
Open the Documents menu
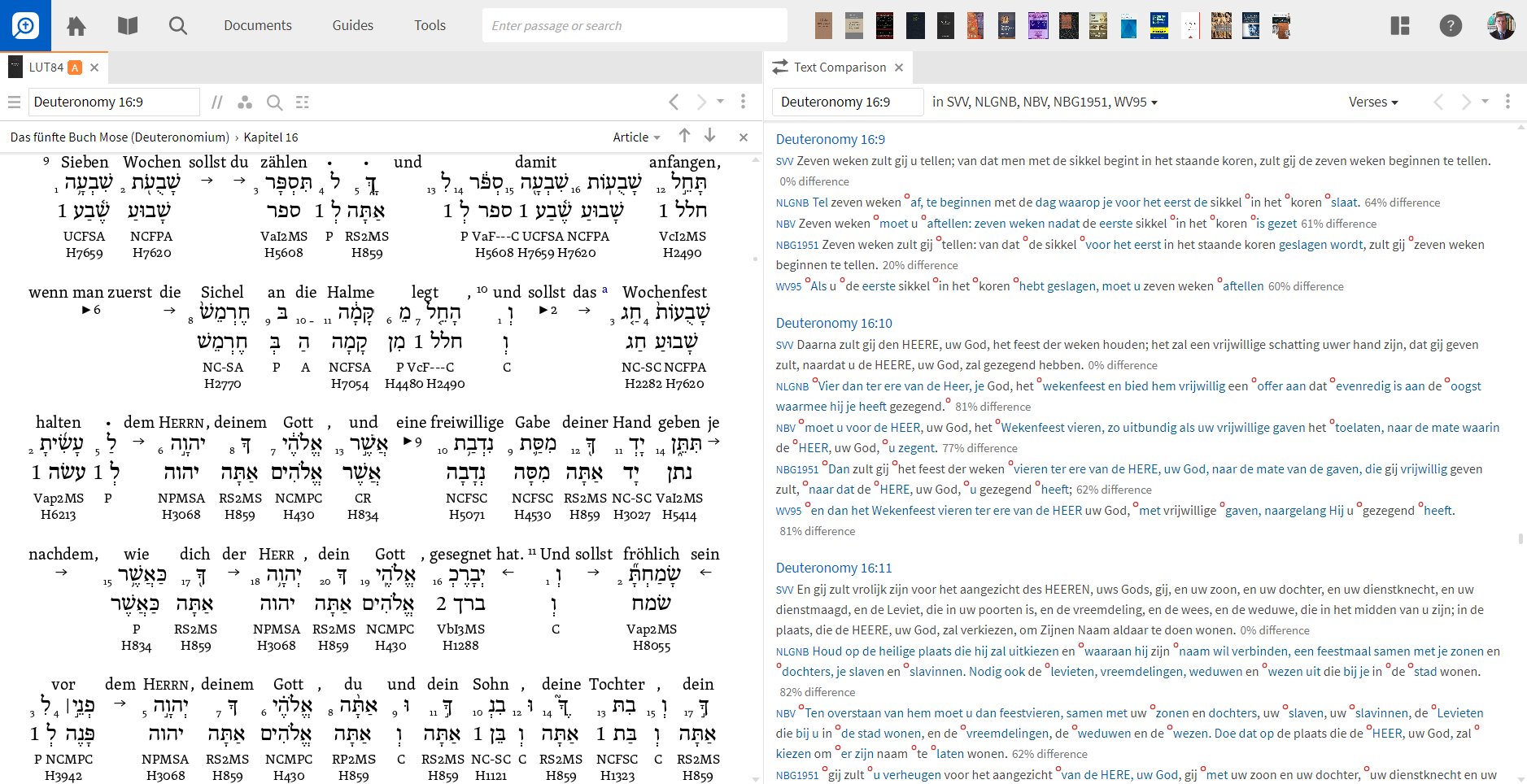[x=258, y=25]
